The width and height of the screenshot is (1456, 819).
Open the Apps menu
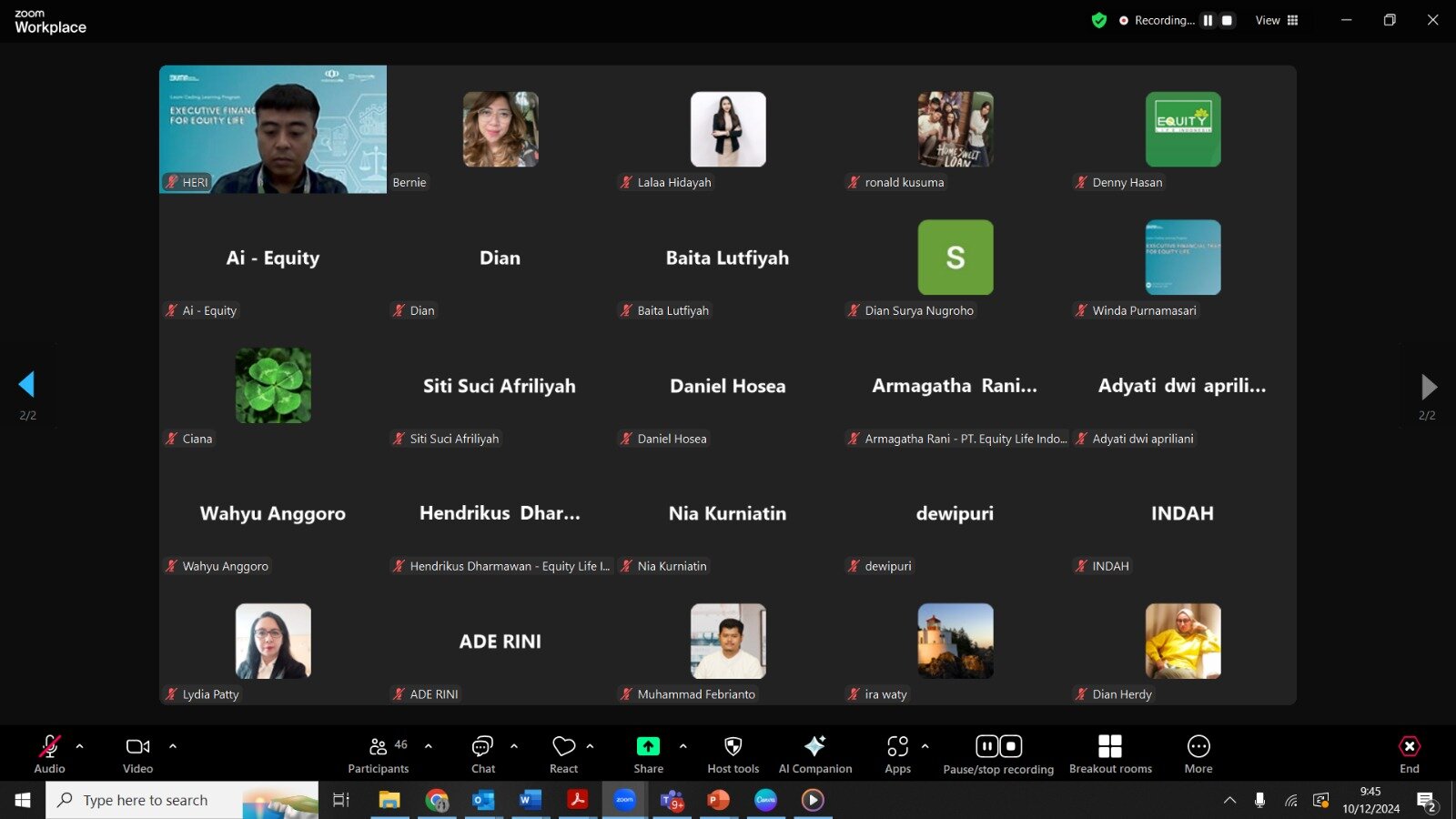tap(897, 754)
